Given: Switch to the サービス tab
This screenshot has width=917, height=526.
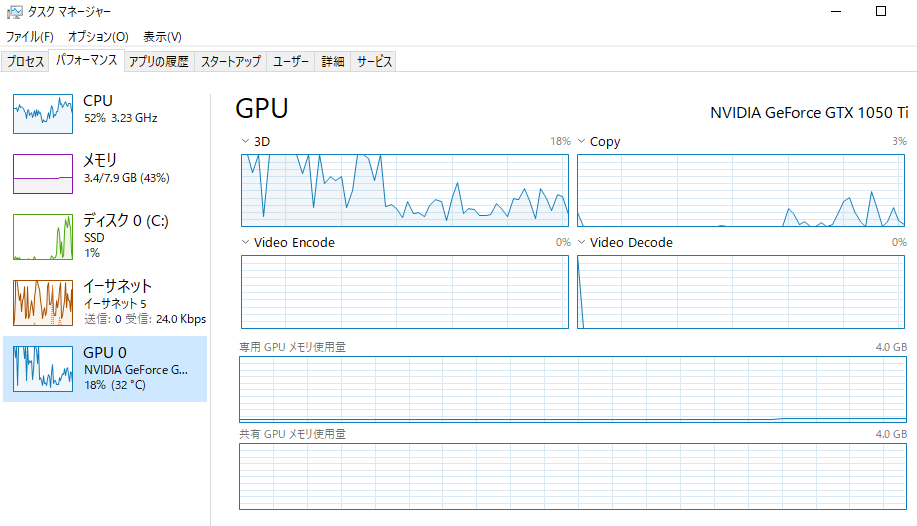Looking at the screenshot, I should click(374, 62).
